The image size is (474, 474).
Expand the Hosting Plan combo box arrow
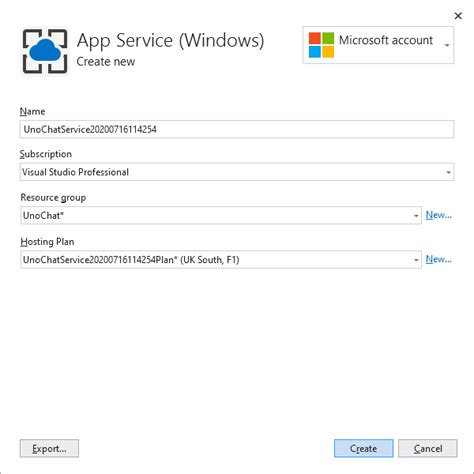pos(416,260)
